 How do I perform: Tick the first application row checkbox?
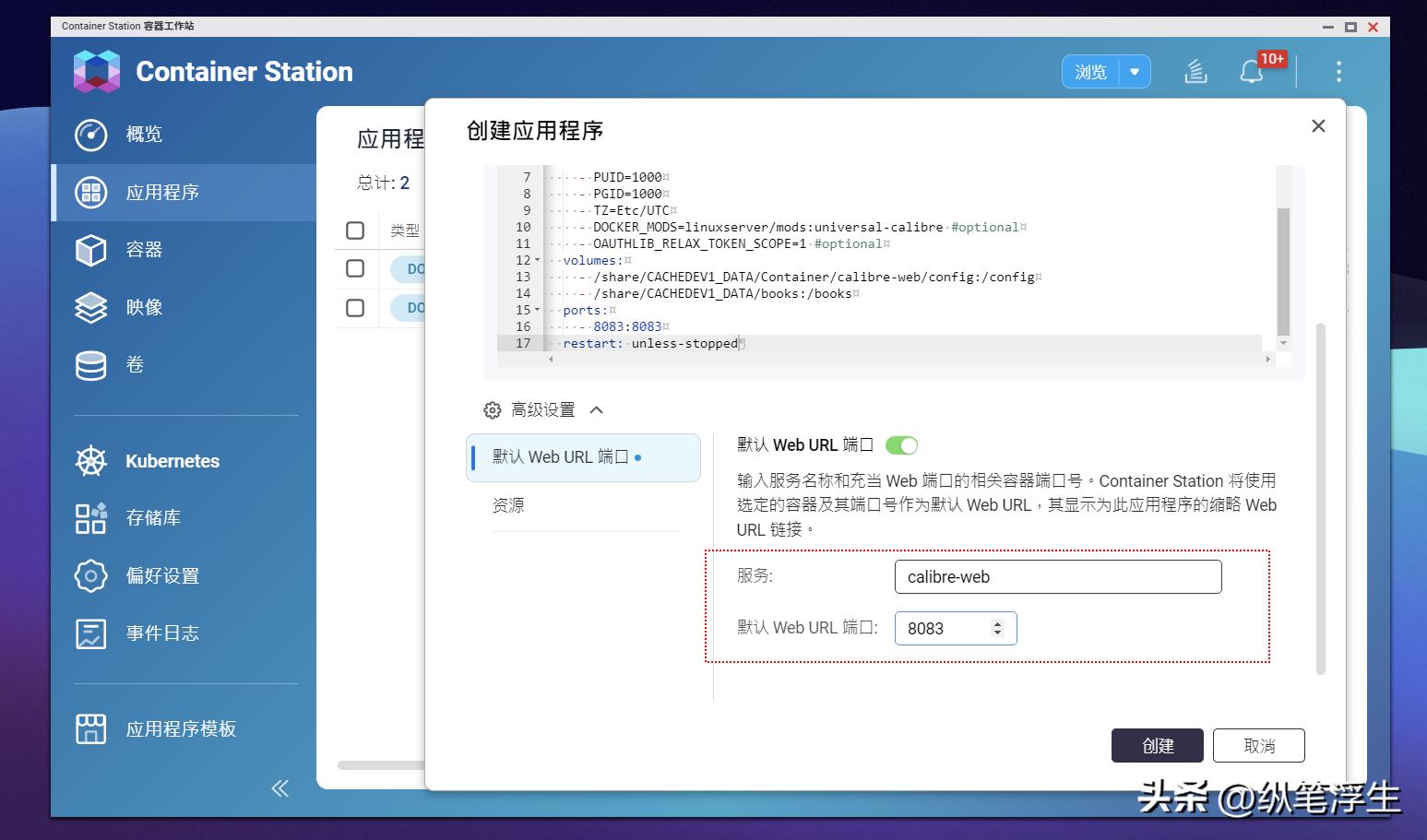[x=355, y=268]
